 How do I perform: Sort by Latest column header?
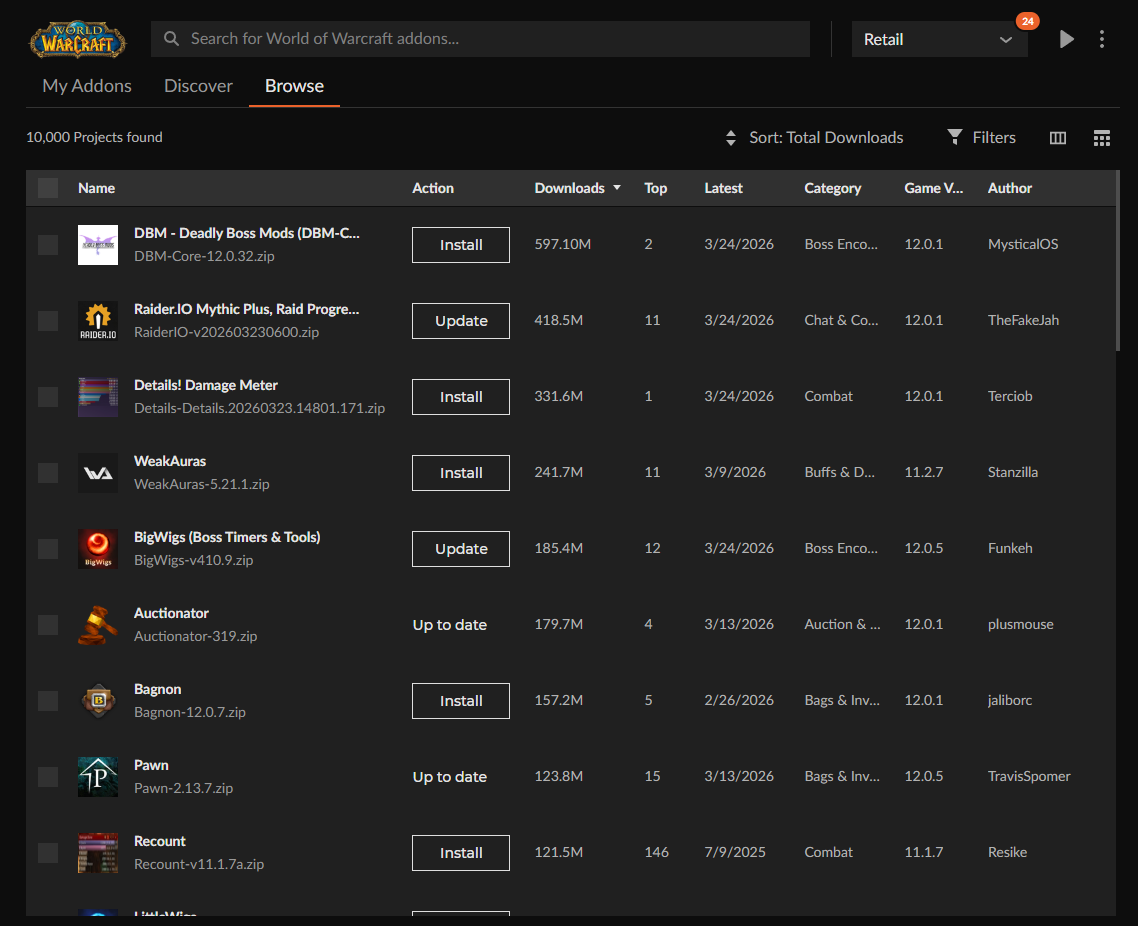(723, 188)
